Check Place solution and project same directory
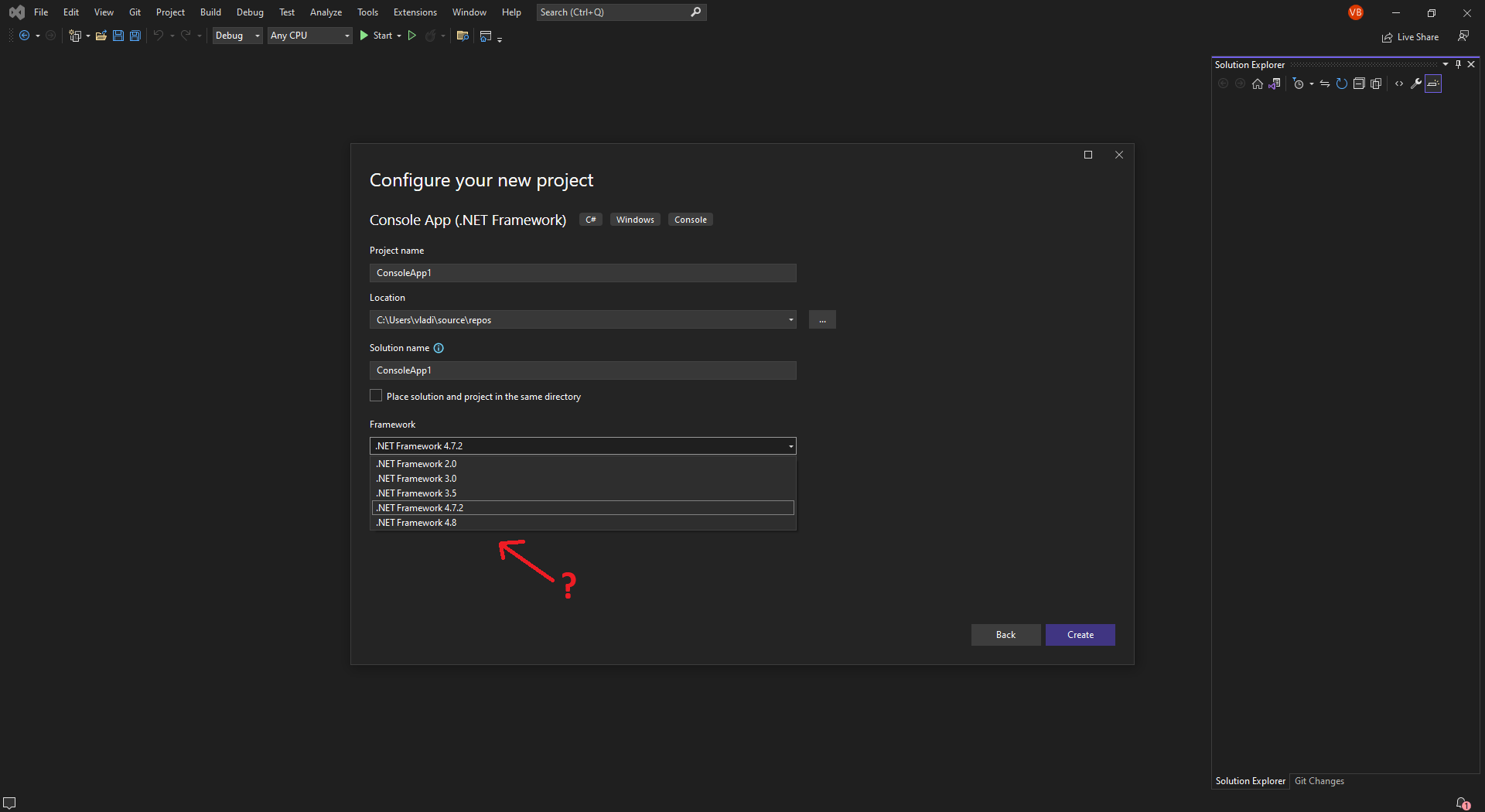 click(x=376, y=396)
